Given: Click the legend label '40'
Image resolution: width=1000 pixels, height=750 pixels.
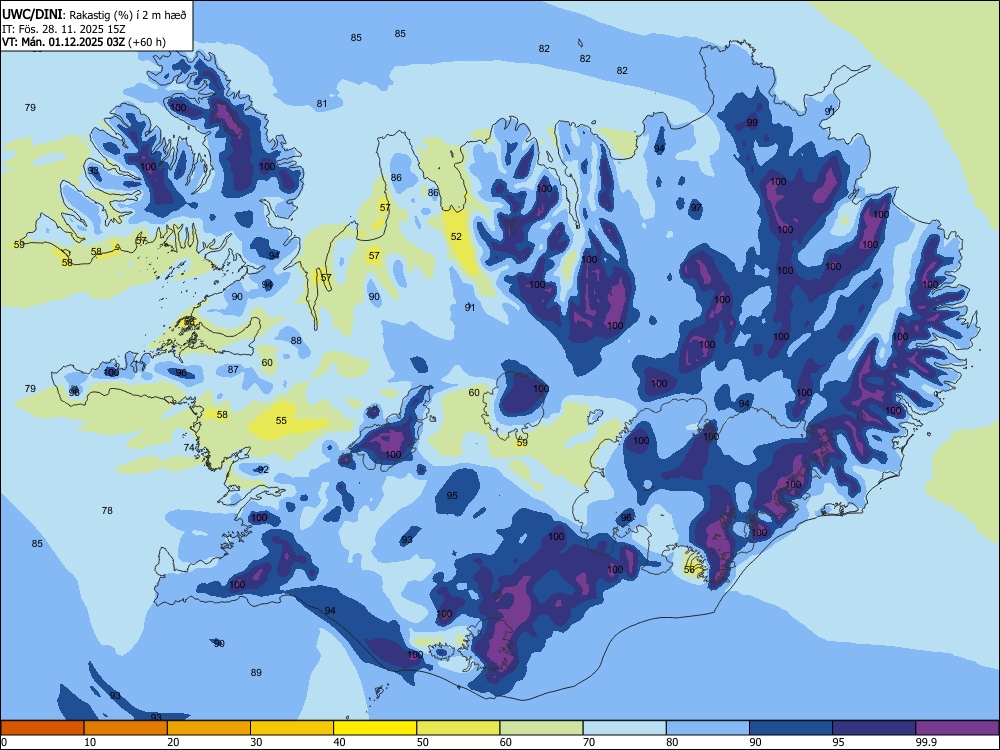Looking at the screenshot, I should pos(339,742).
